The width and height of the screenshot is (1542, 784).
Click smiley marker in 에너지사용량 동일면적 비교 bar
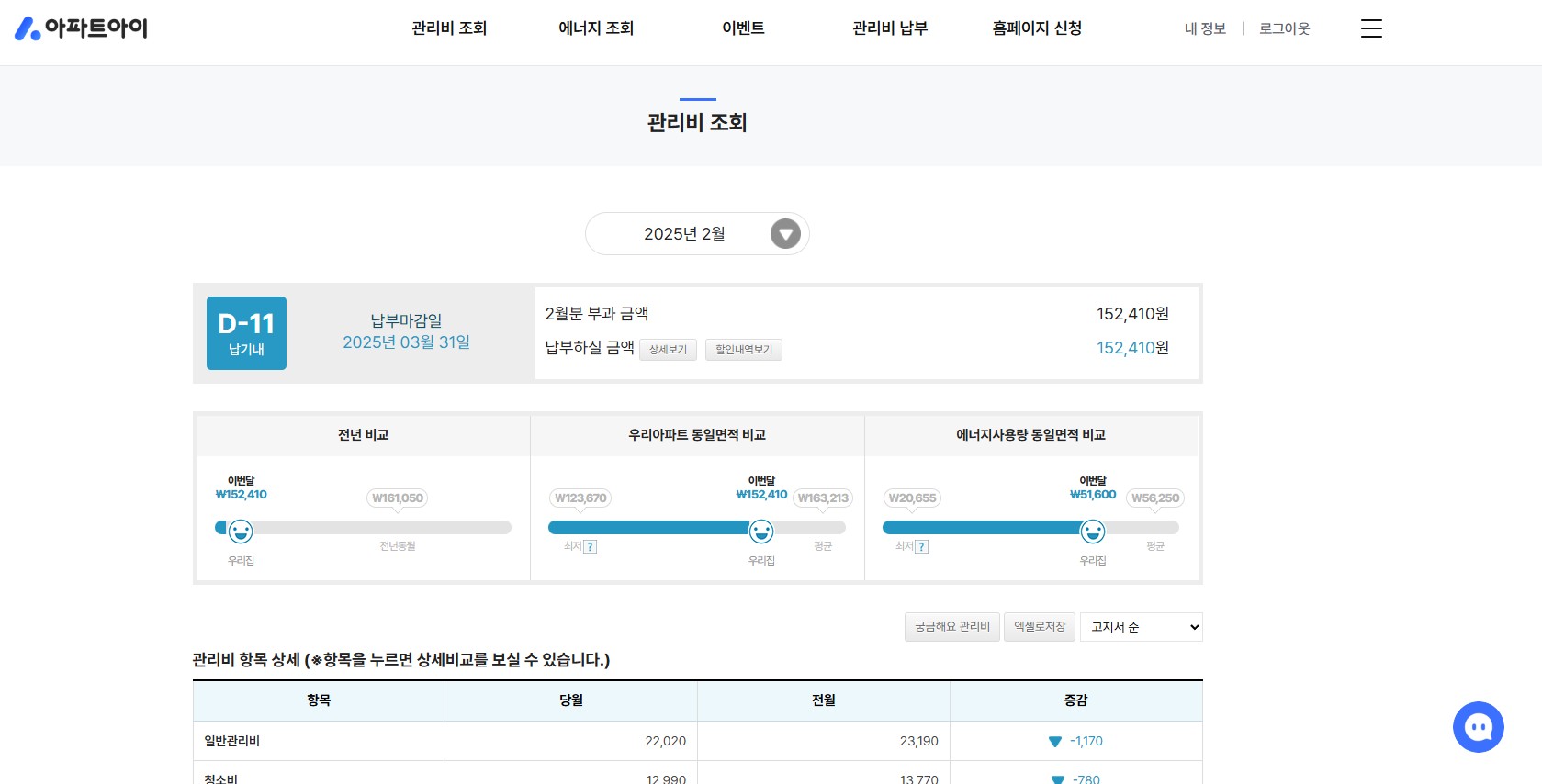1093,531
